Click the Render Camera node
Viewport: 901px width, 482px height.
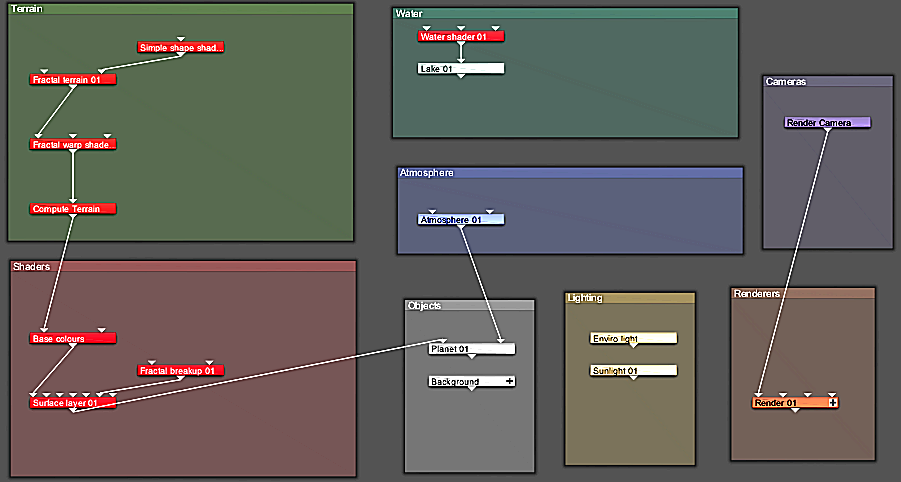tap(827, 123)
